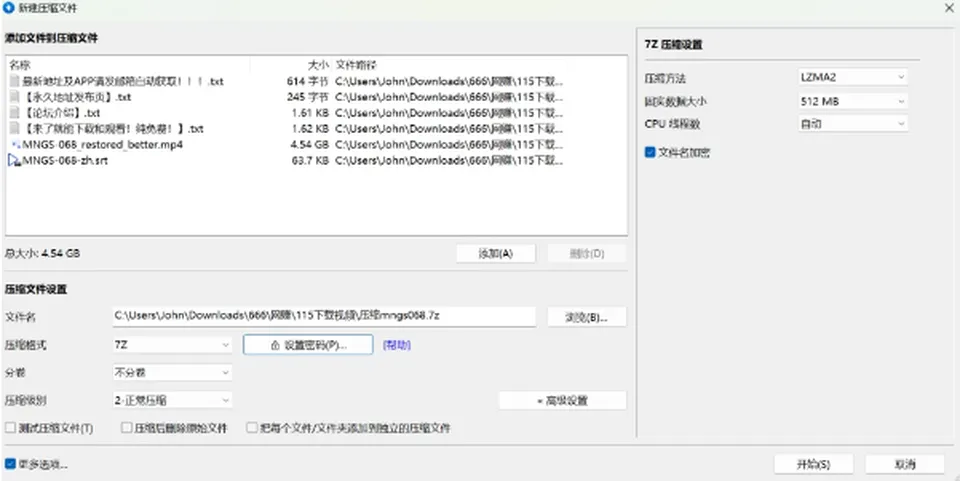Uncheck the 更多选项 checkbox
Screen dimensions: 960x481
tap(10, 464)
